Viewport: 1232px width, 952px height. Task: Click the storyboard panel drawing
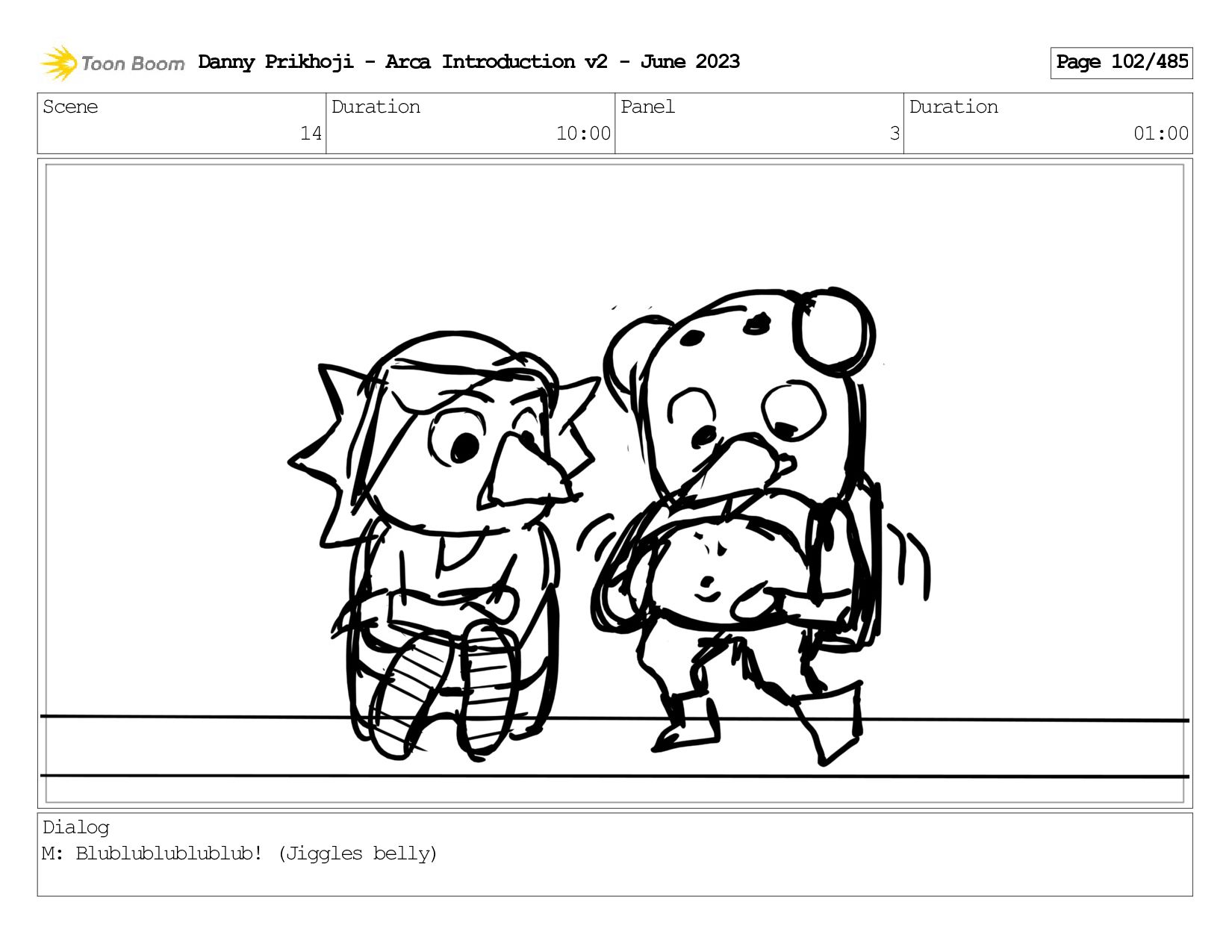pyautogui.click(x=615, y=483)
